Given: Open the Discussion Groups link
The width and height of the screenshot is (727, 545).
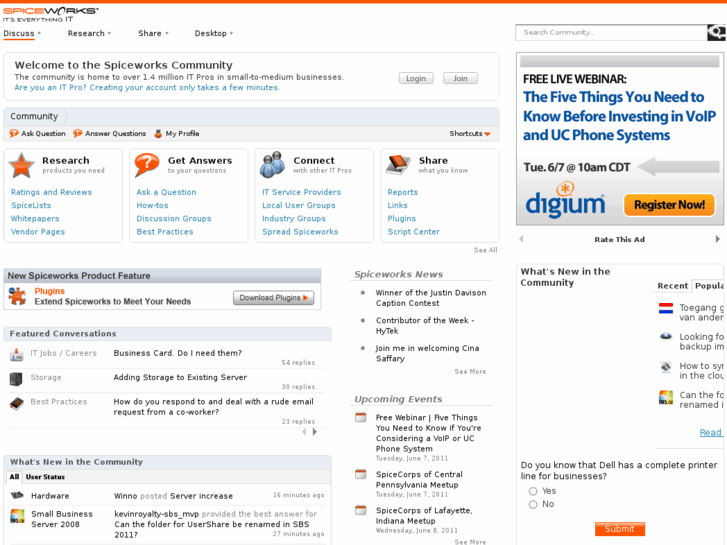Looking at the screenshot, I should 174,218.
